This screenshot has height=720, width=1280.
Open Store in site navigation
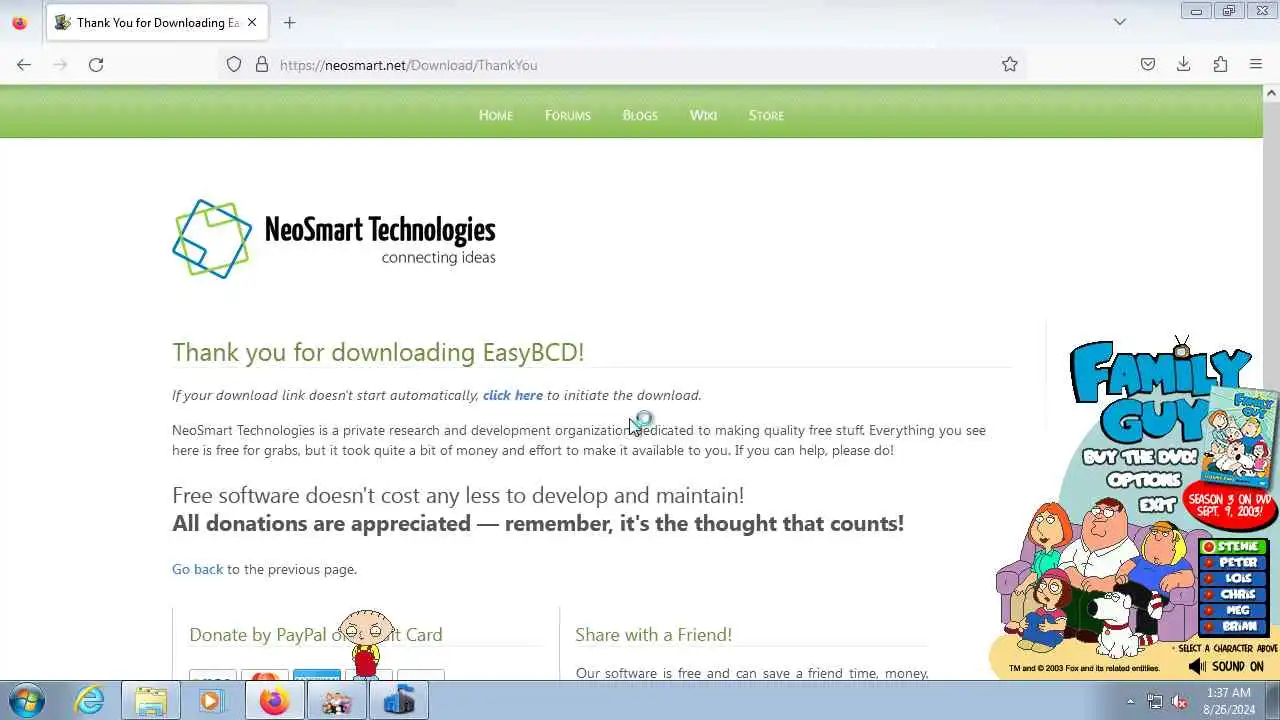tap(766, 115)
